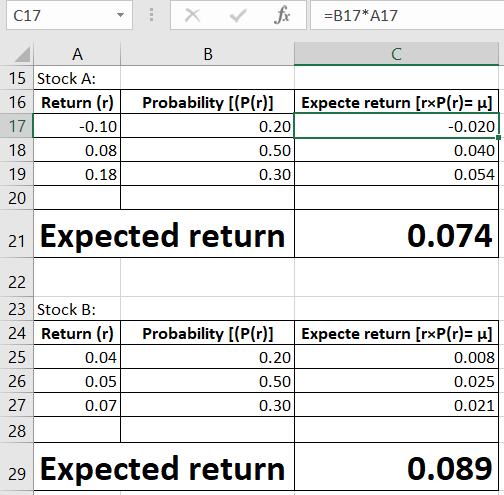
Task: Click 'Probability [(P(r)]' header in row 24
Action: point(207,333)
